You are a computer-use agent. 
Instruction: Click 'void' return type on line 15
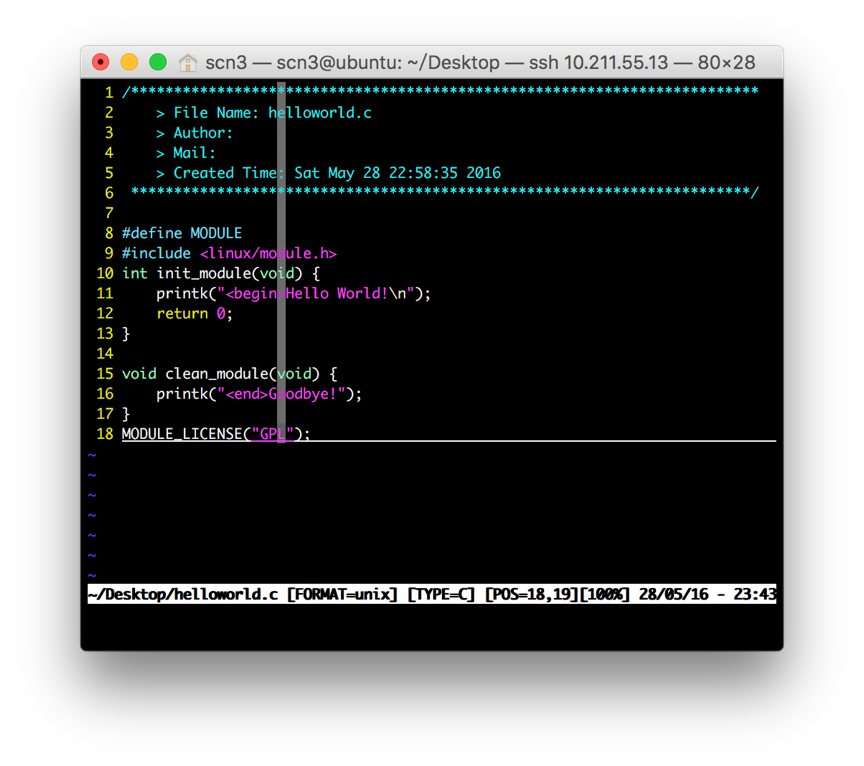pos(139,374)
